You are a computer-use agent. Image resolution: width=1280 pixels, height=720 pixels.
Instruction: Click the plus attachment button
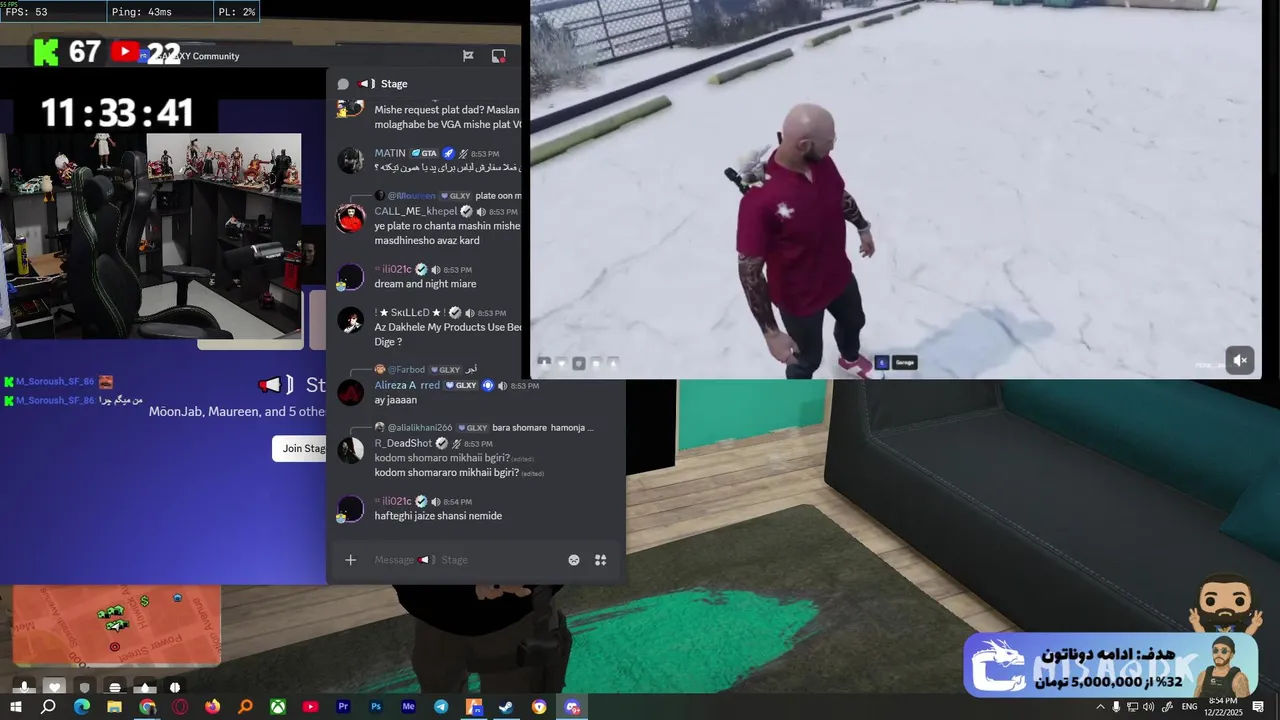(350, 560)
